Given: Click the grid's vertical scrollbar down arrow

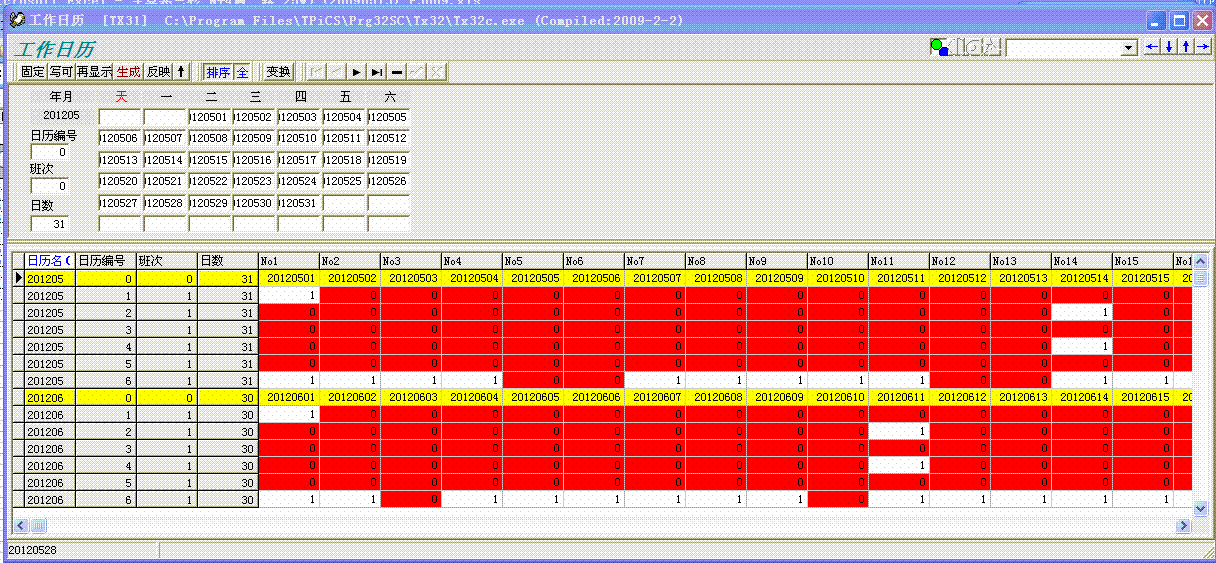Looking at the screenshot, I should pyautogui.click(x=1201, y=508).
